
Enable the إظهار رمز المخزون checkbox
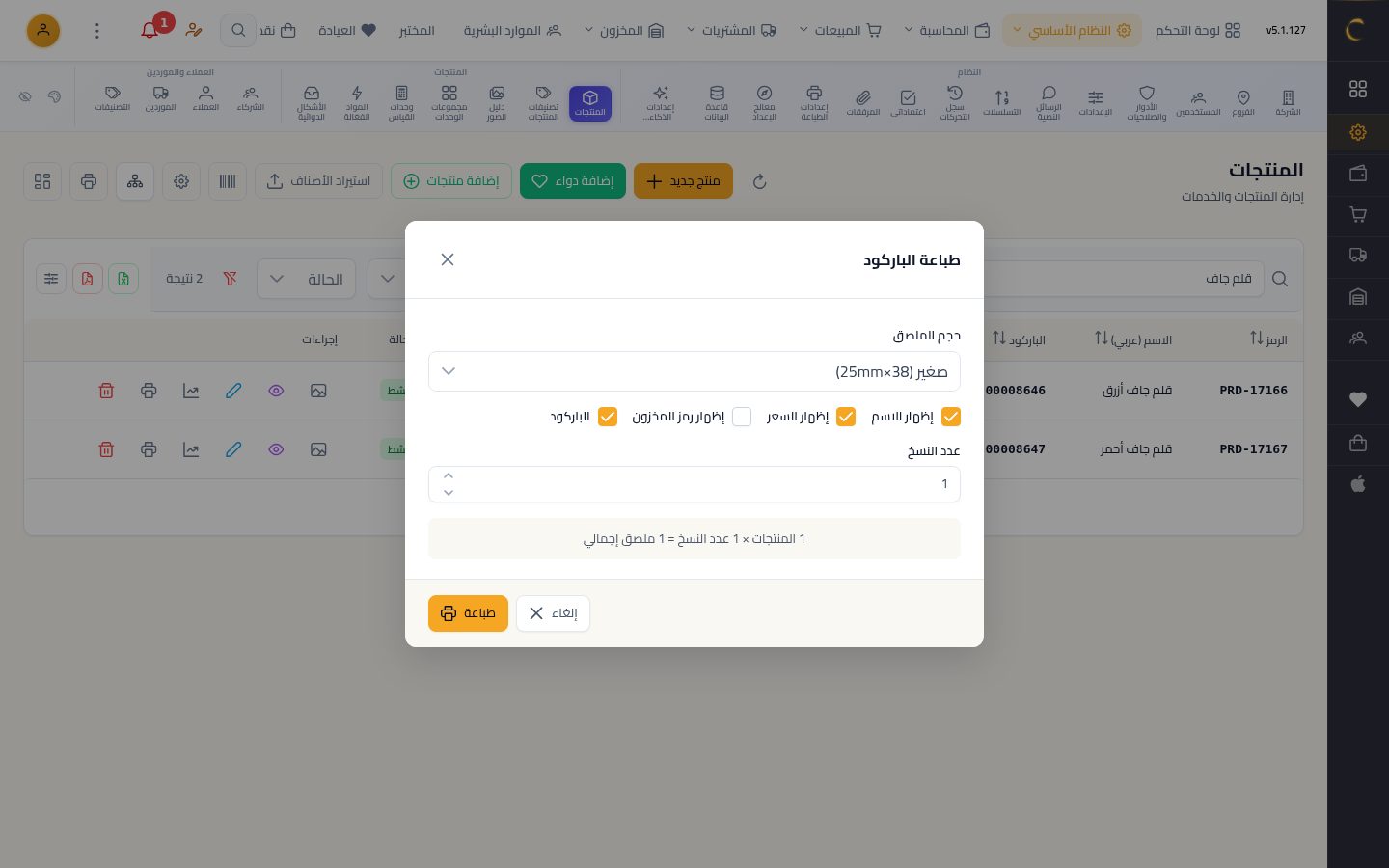click(x=742, y=417)
